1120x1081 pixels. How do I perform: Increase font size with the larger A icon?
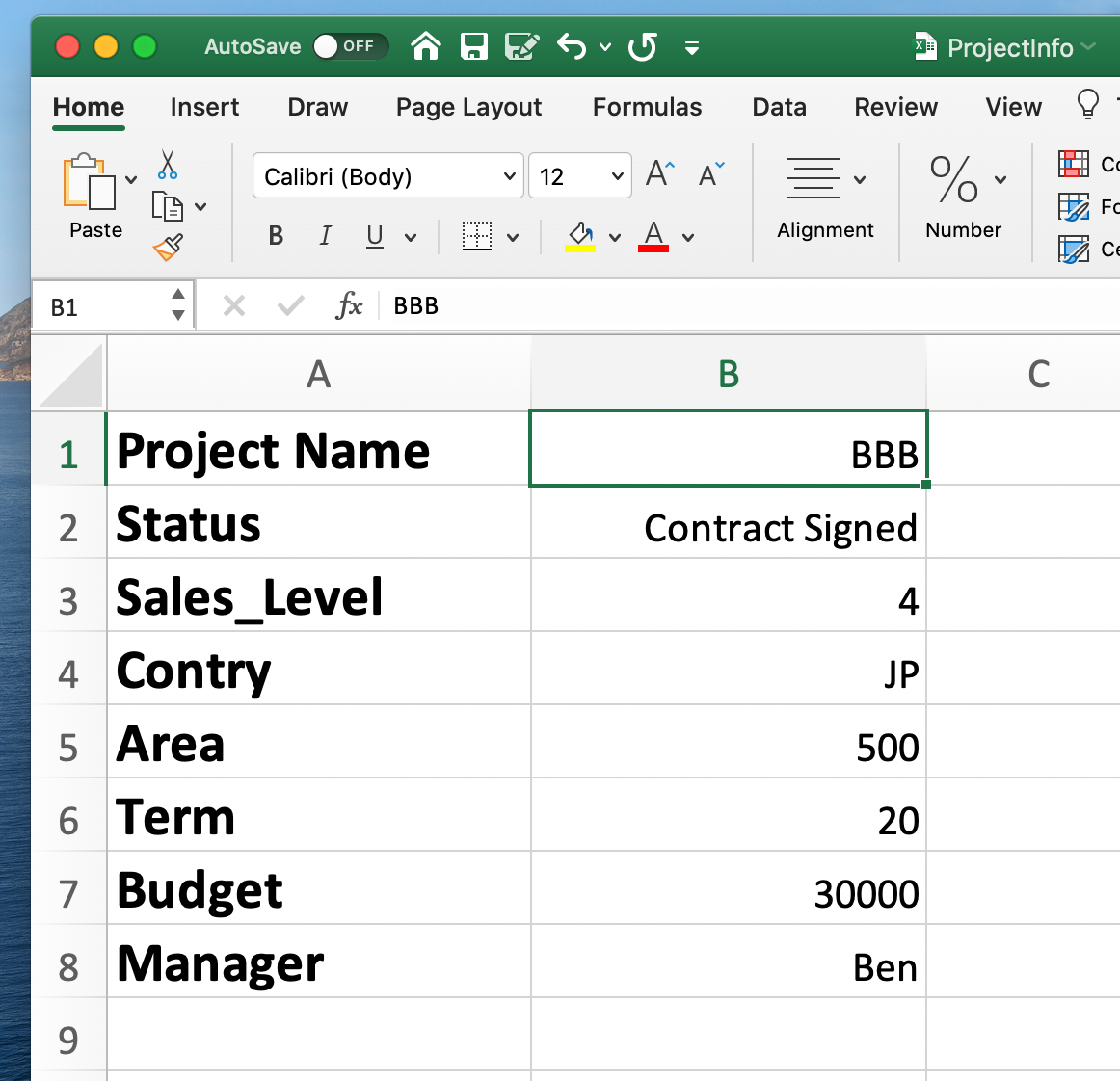click(x=660, y=174)
